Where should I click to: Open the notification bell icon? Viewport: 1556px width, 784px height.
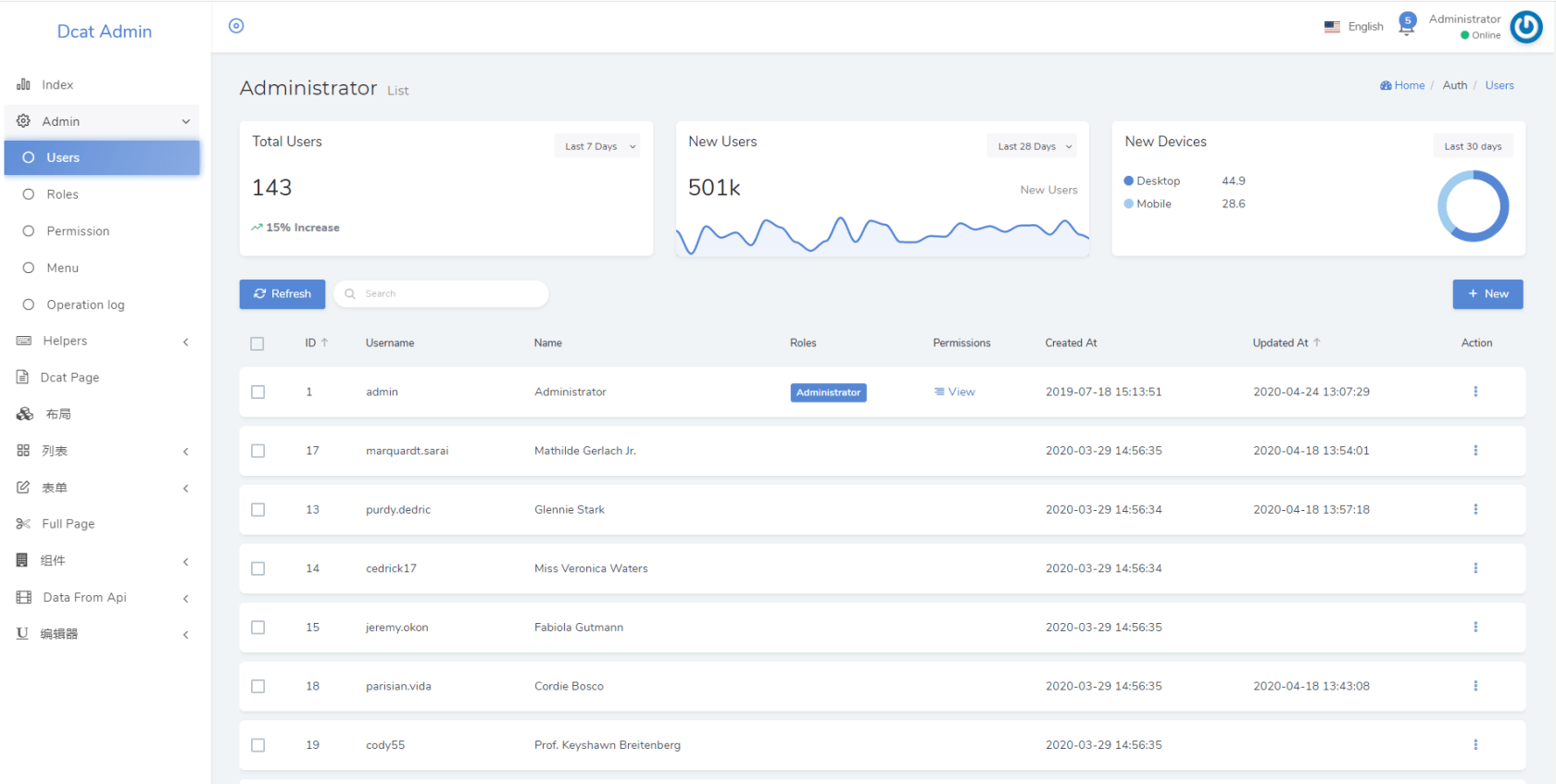(x=1406, y=25)
